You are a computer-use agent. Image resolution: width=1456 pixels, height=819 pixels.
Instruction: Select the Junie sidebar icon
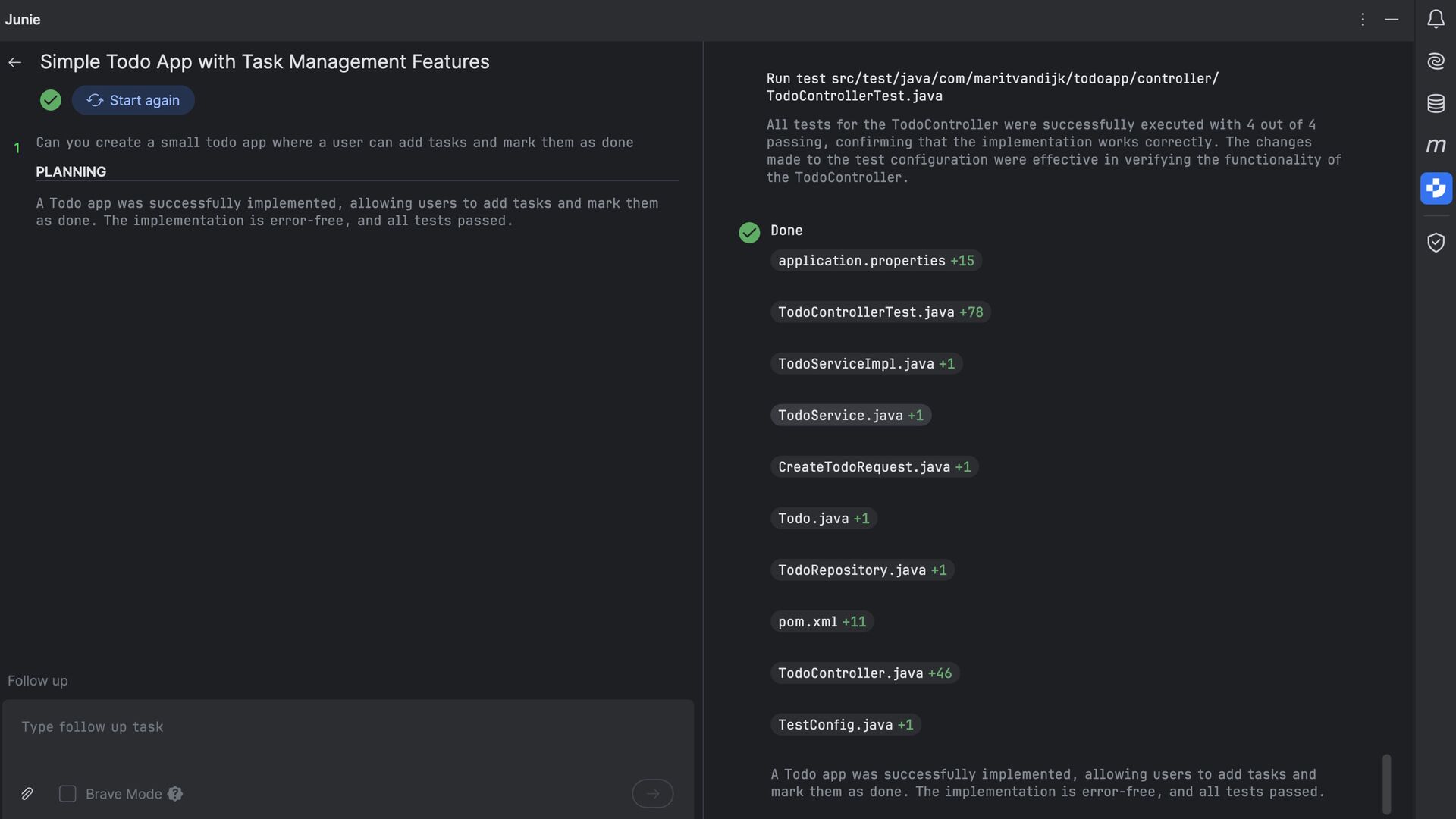click(x=1436, y=188)
